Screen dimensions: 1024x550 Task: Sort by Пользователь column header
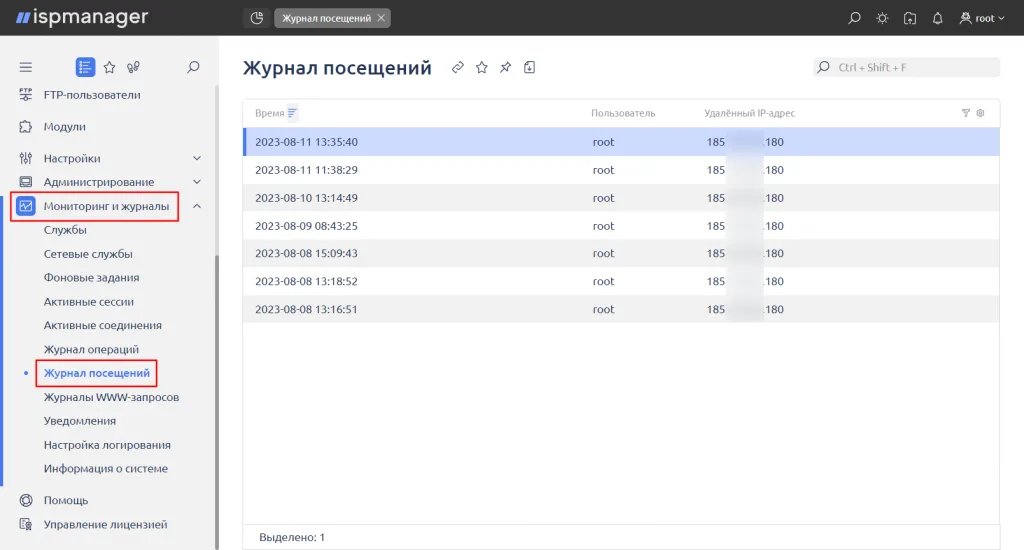(x=623, y=113)
